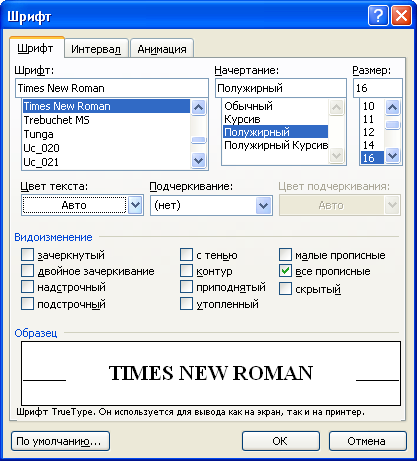Click the help question mark icon

tap(378, 16)
